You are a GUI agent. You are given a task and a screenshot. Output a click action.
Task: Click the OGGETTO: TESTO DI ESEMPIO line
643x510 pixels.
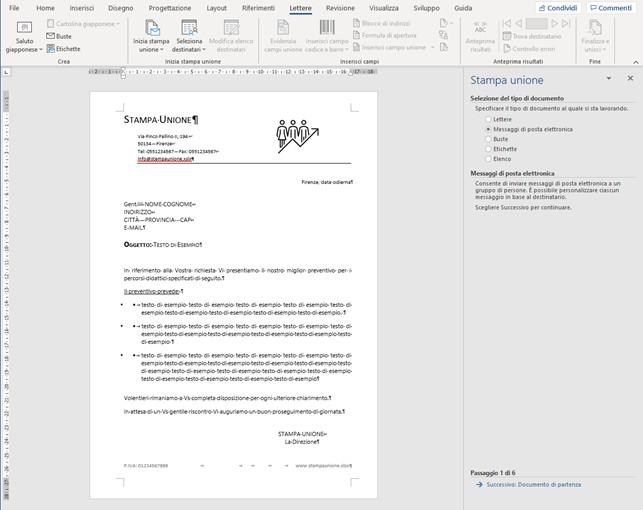pyautogui.click(x=163, y=245)
